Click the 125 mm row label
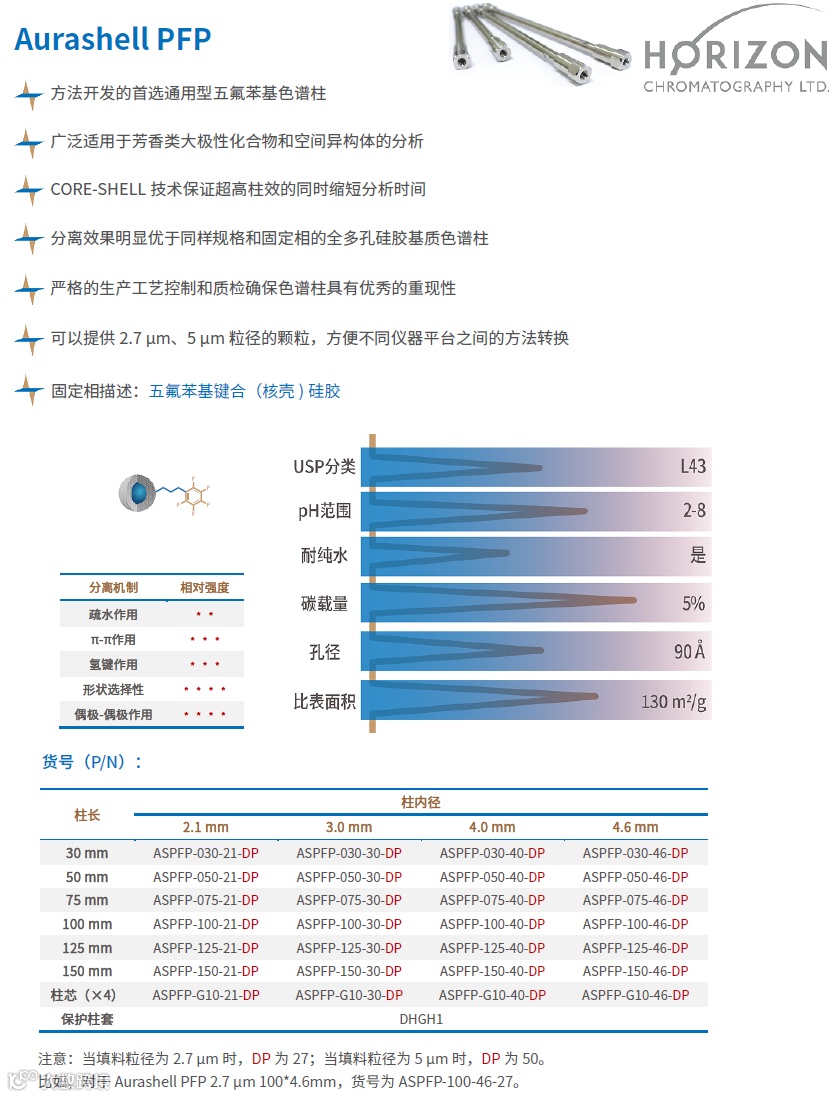 pos(87,948)
